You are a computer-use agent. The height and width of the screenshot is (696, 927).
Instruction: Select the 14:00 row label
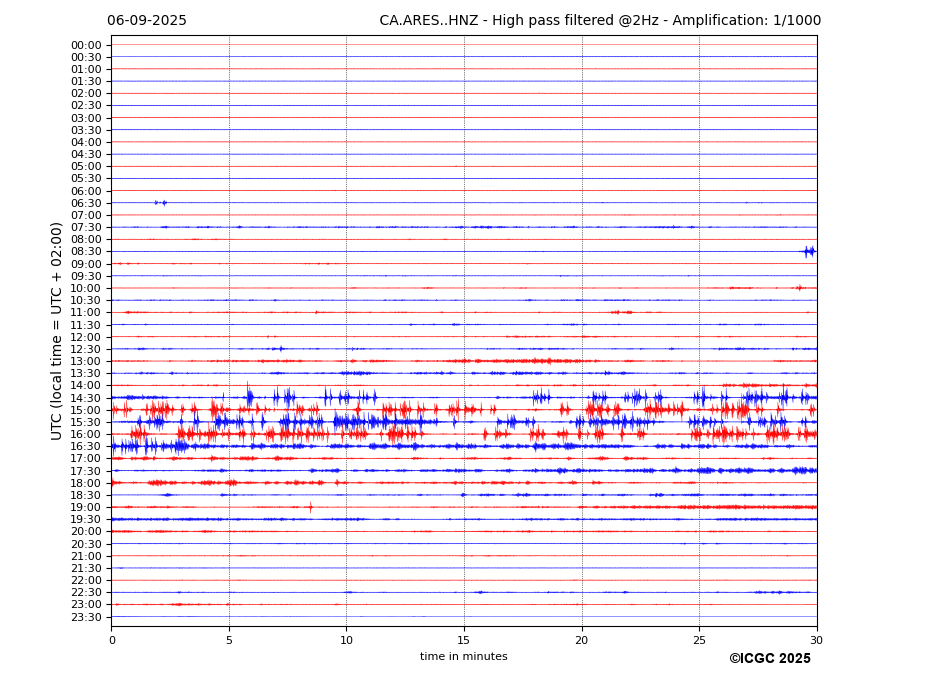[86, 386]
